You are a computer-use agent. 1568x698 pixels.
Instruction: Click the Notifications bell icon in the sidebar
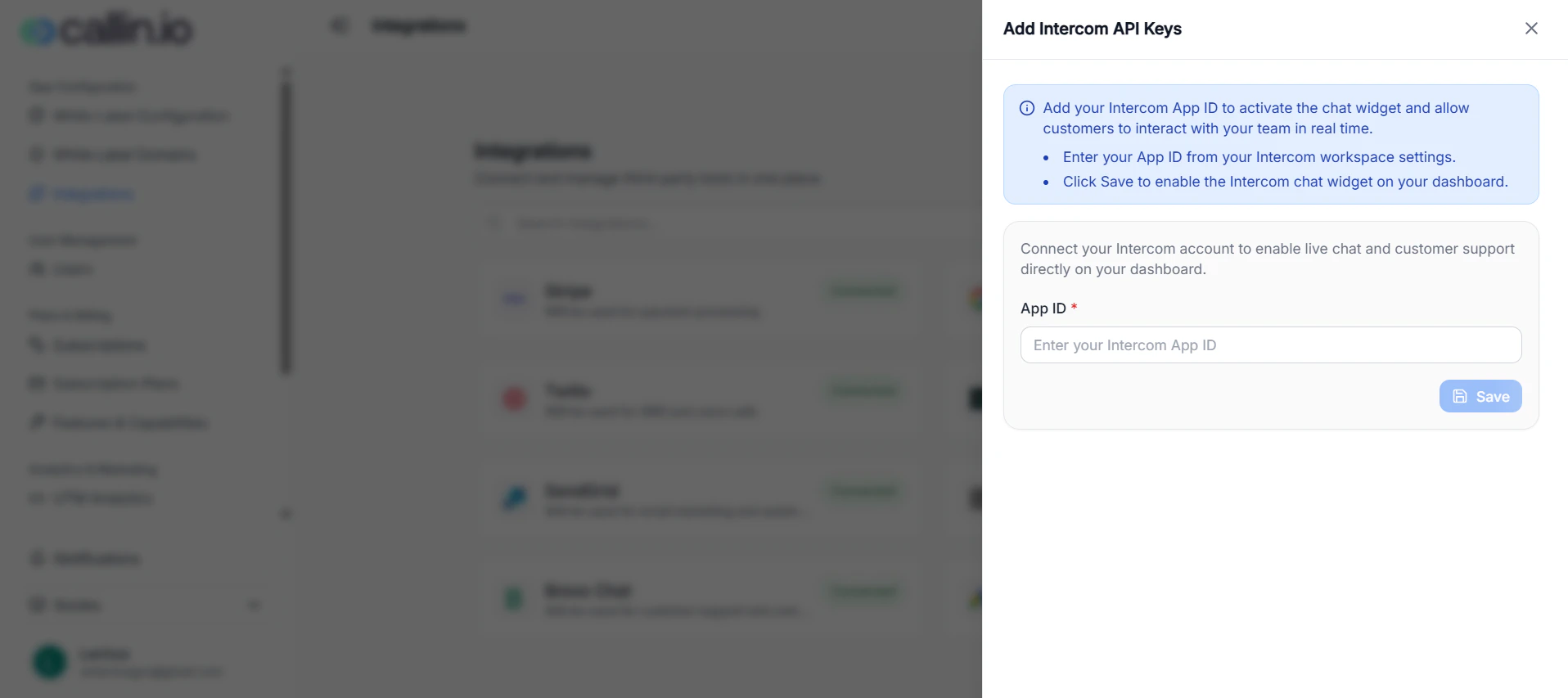coord(35,558)
